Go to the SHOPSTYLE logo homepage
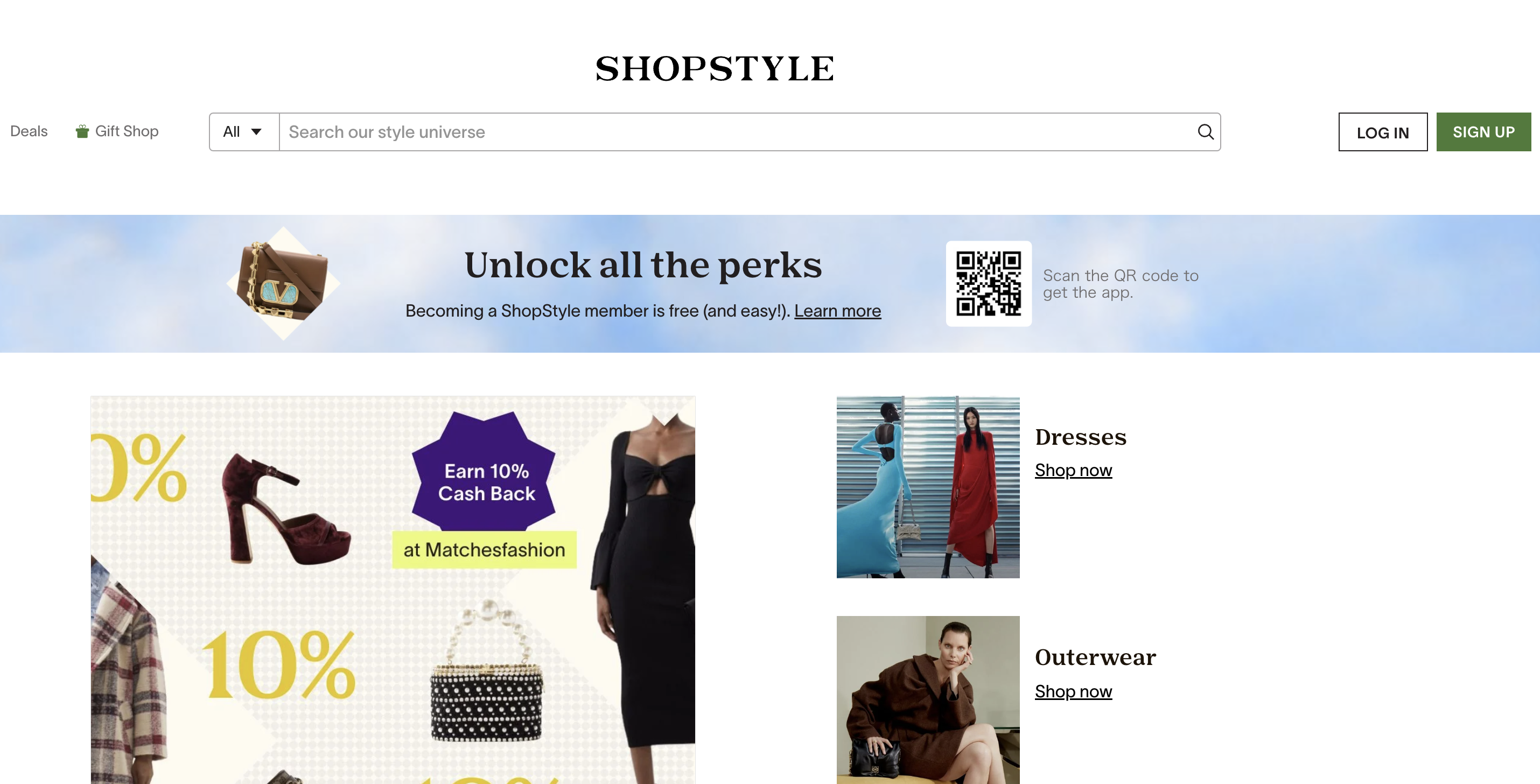Viewport: 1540px width, 784px height. click(x=715, y=68)
